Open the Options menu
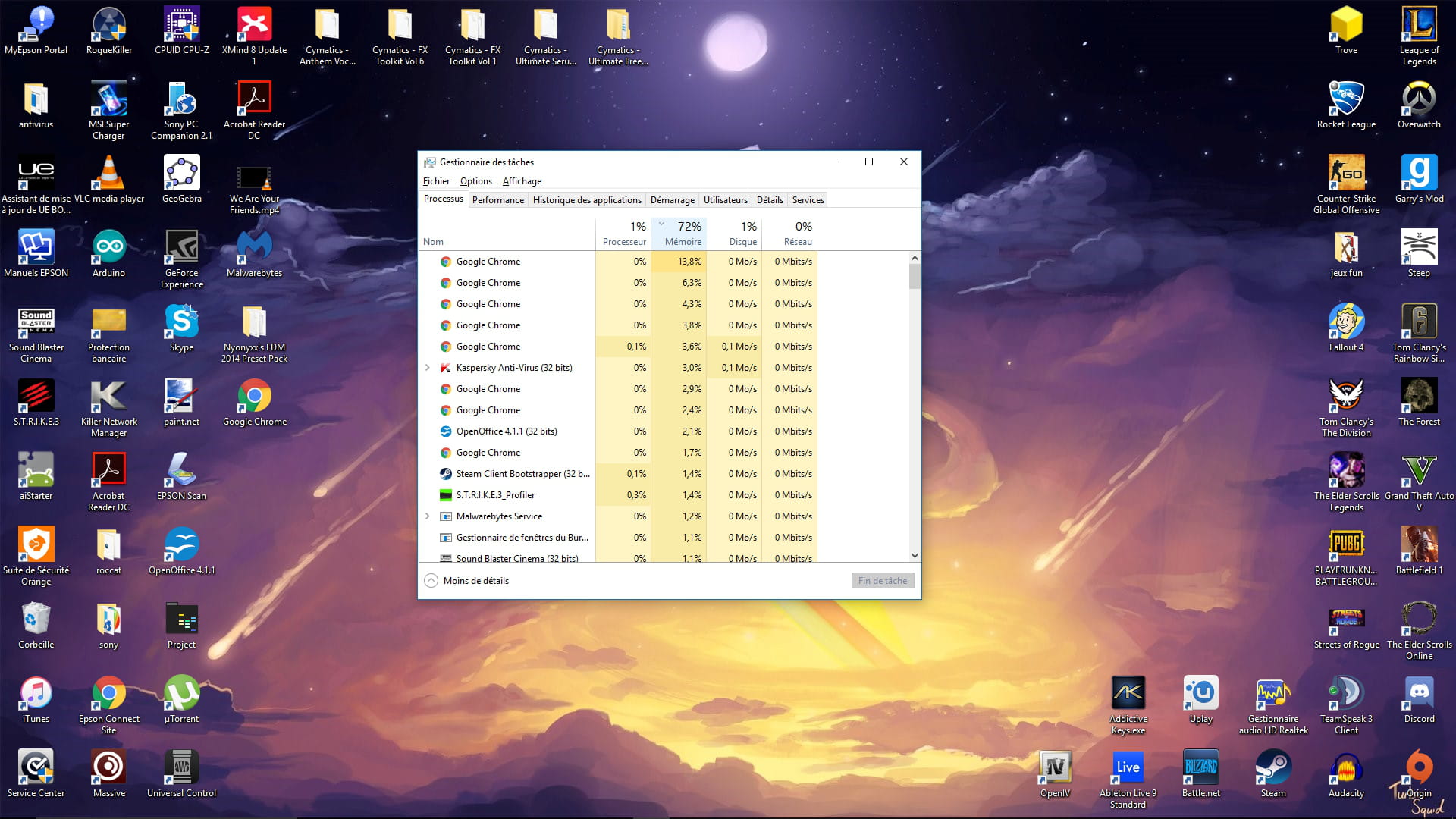 pos(475,181)
